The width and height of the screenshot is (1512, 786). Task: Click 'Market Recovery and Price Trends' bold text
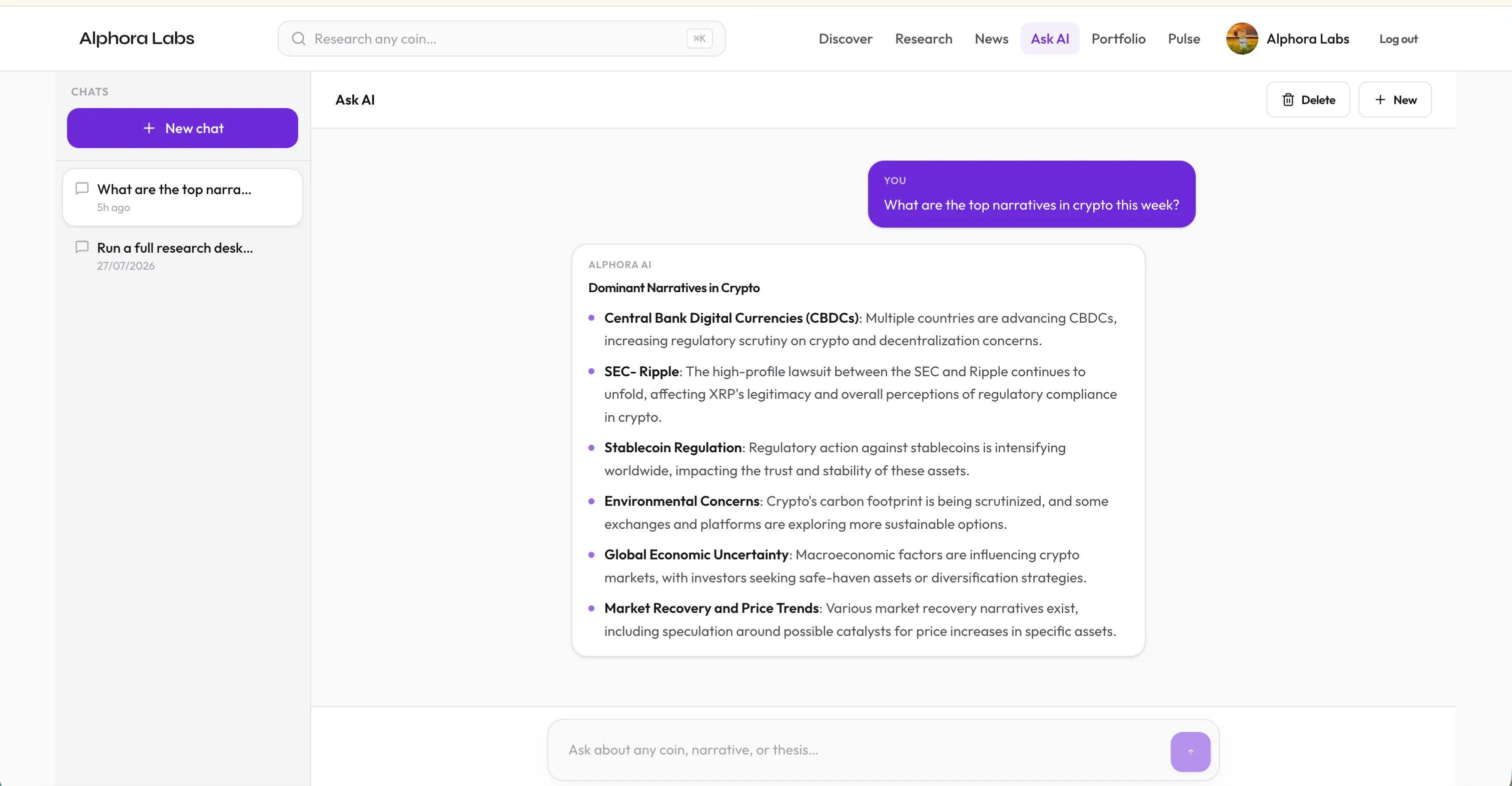[x=712, y=608]
